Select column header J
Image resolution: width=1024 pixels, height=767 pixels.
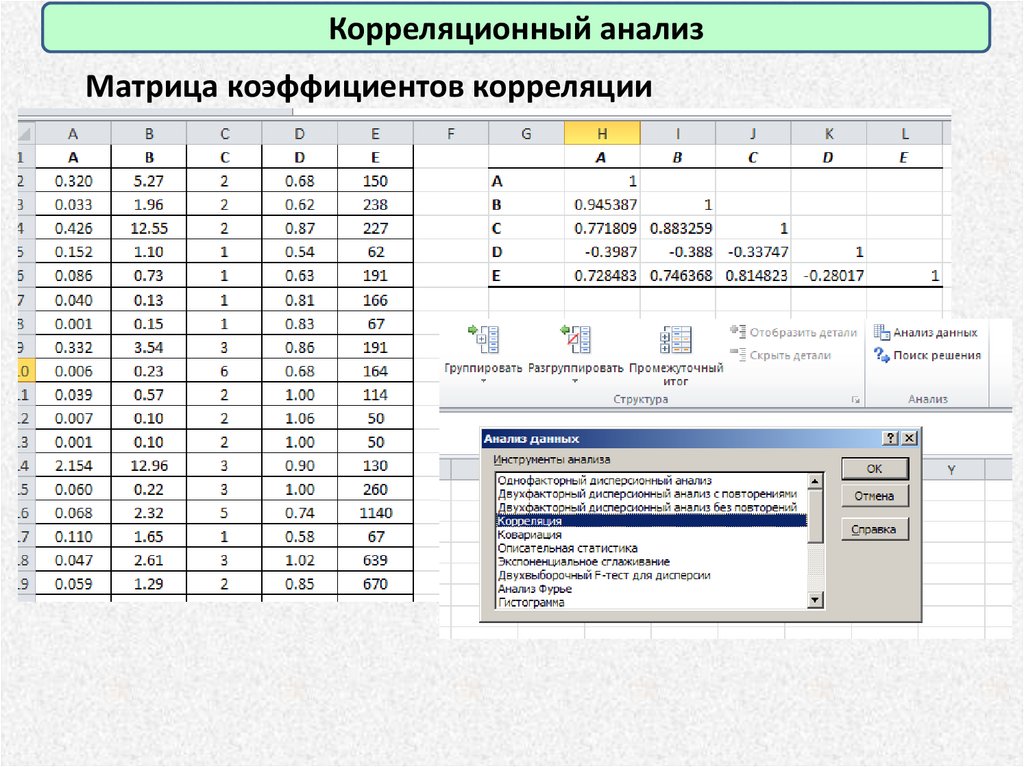pos(753,134)
